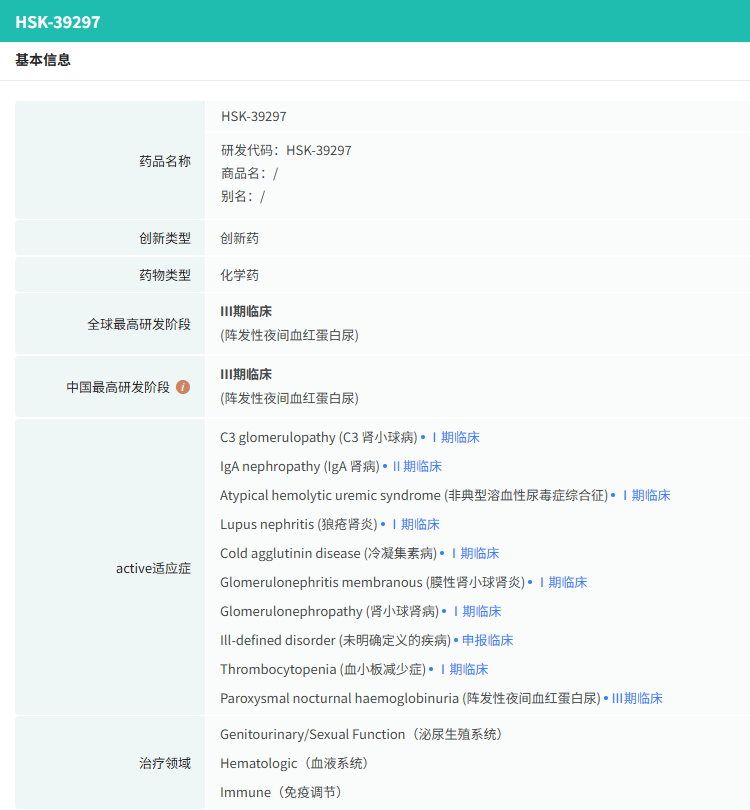This screenshot has width=750, height=810.
Task: Open 申报临床 link for Ill-defined disorder
Action: (488, 640)
